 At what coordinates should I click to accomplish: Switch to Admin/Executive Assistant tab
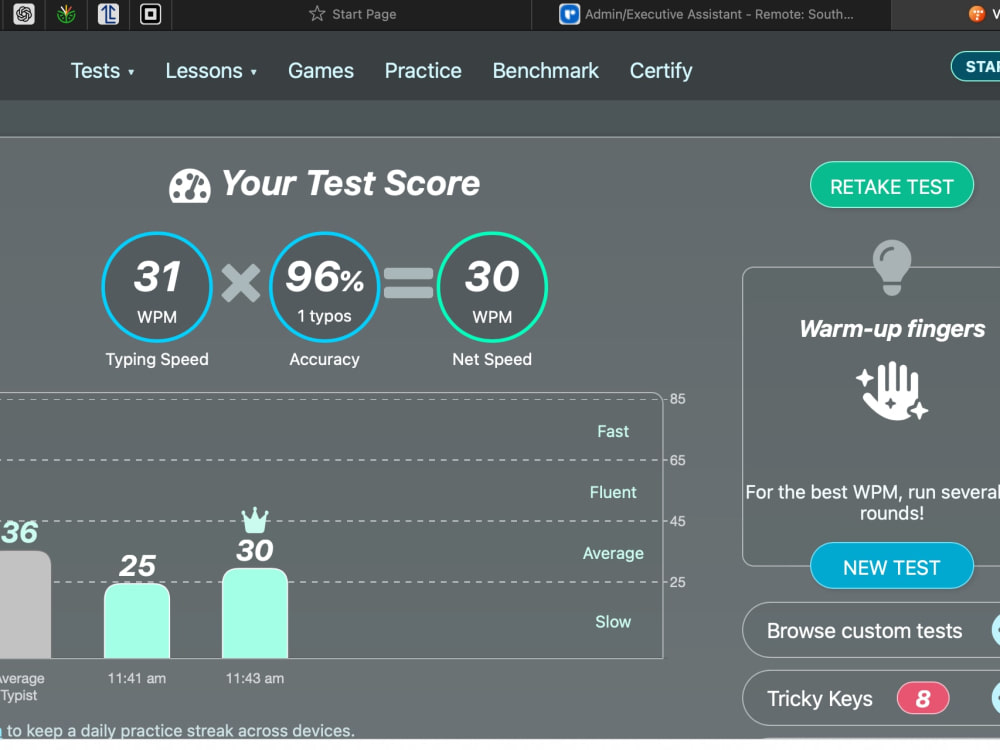[710, 14]
